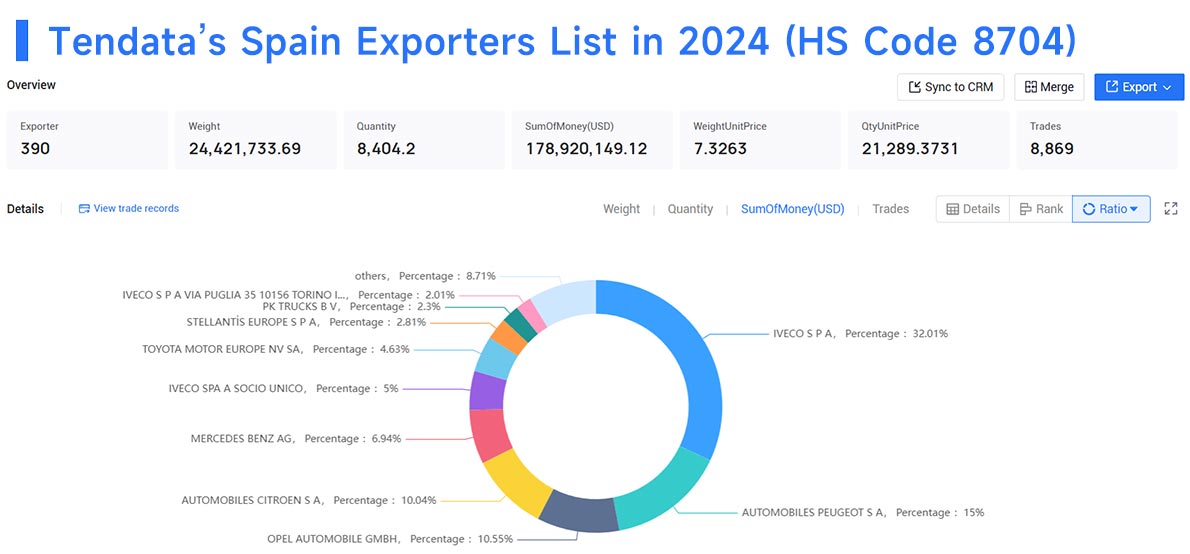Click the Quantity card showing 8,404.2
The width and height of the screenshot is (1190, 554).
(424, 140)
